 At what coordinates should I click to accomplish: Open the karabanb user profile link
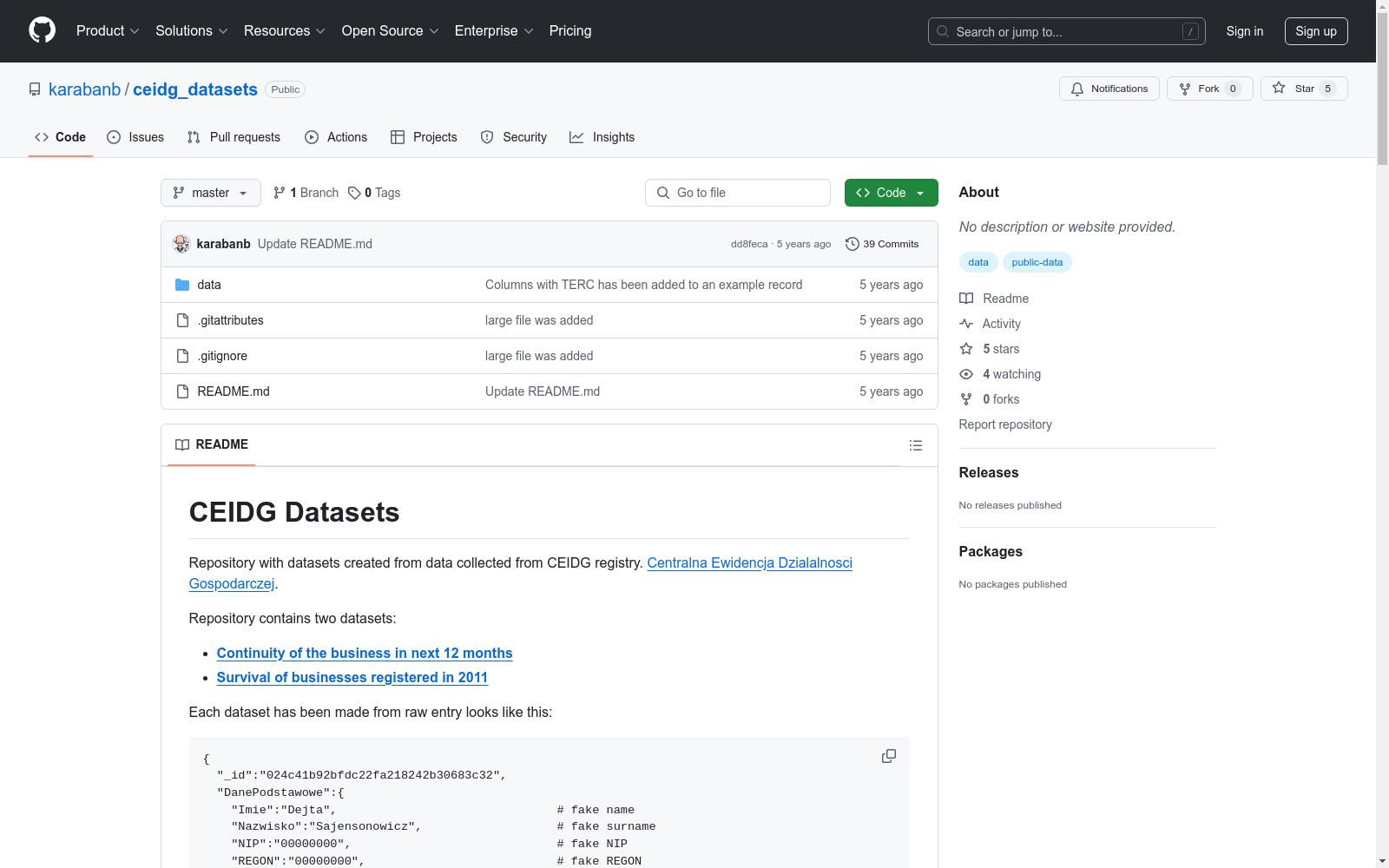[84, 89]
